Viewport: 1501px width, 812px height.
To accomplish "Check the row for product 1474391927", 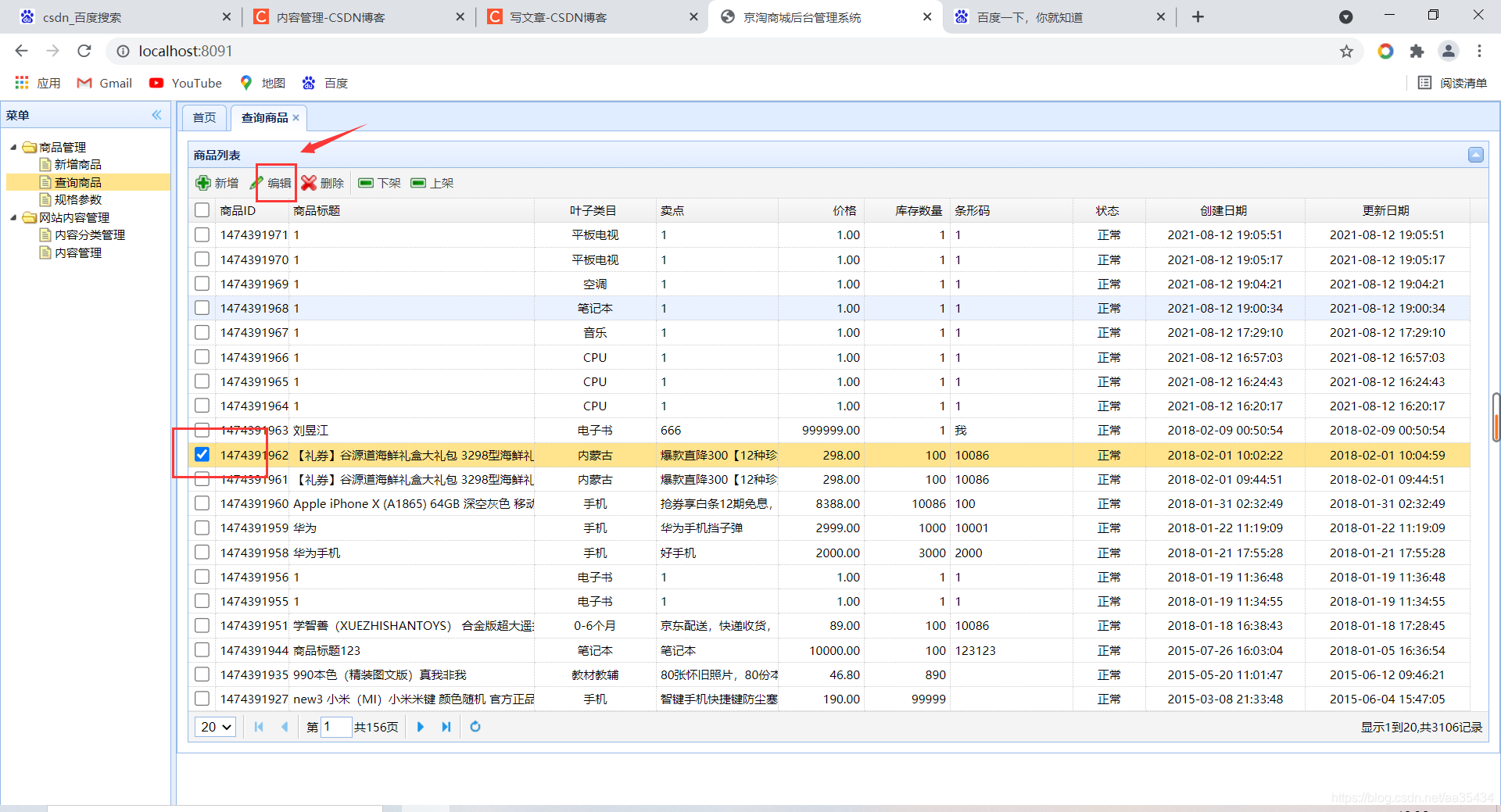I will point(202,699).
